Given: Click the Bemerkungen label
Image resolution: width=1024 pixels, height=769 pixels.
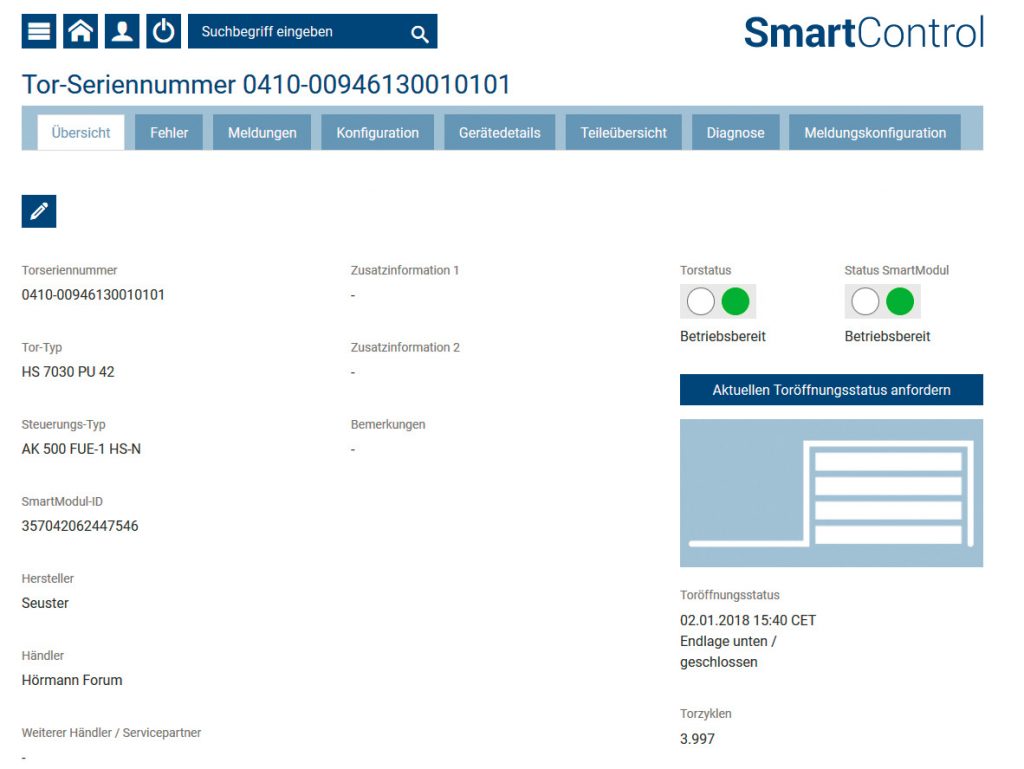Looking at the screenshot, I should tap(388, 424).
